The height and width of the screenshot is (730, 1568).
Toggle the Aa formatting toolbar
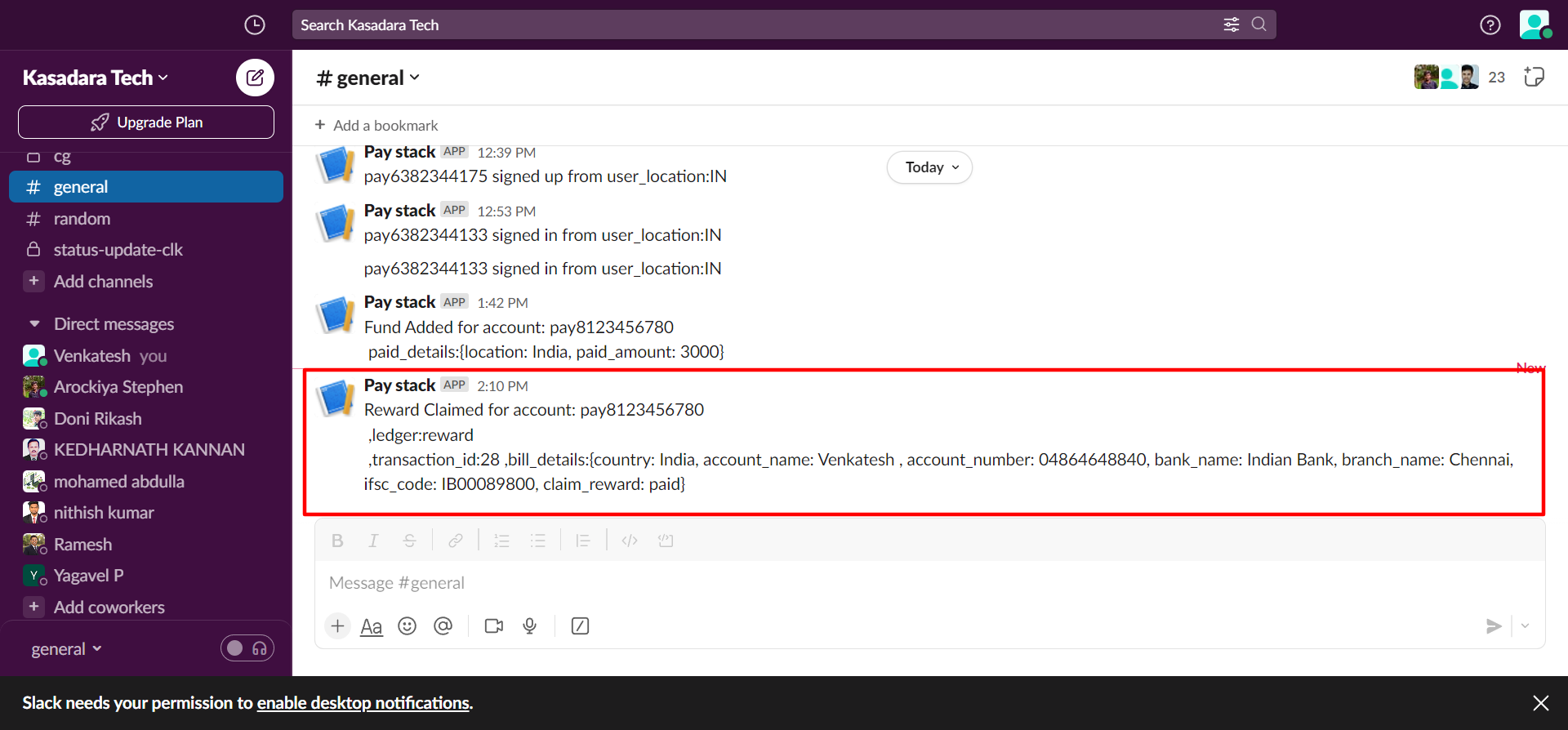(x=372, y=626)
